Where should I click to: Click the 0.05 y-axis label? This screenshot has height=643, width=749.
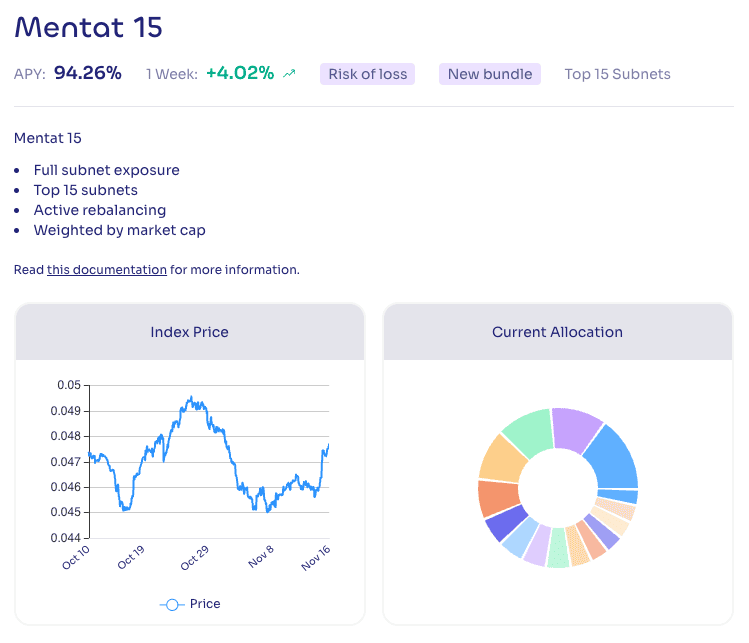tap(68, 385)
